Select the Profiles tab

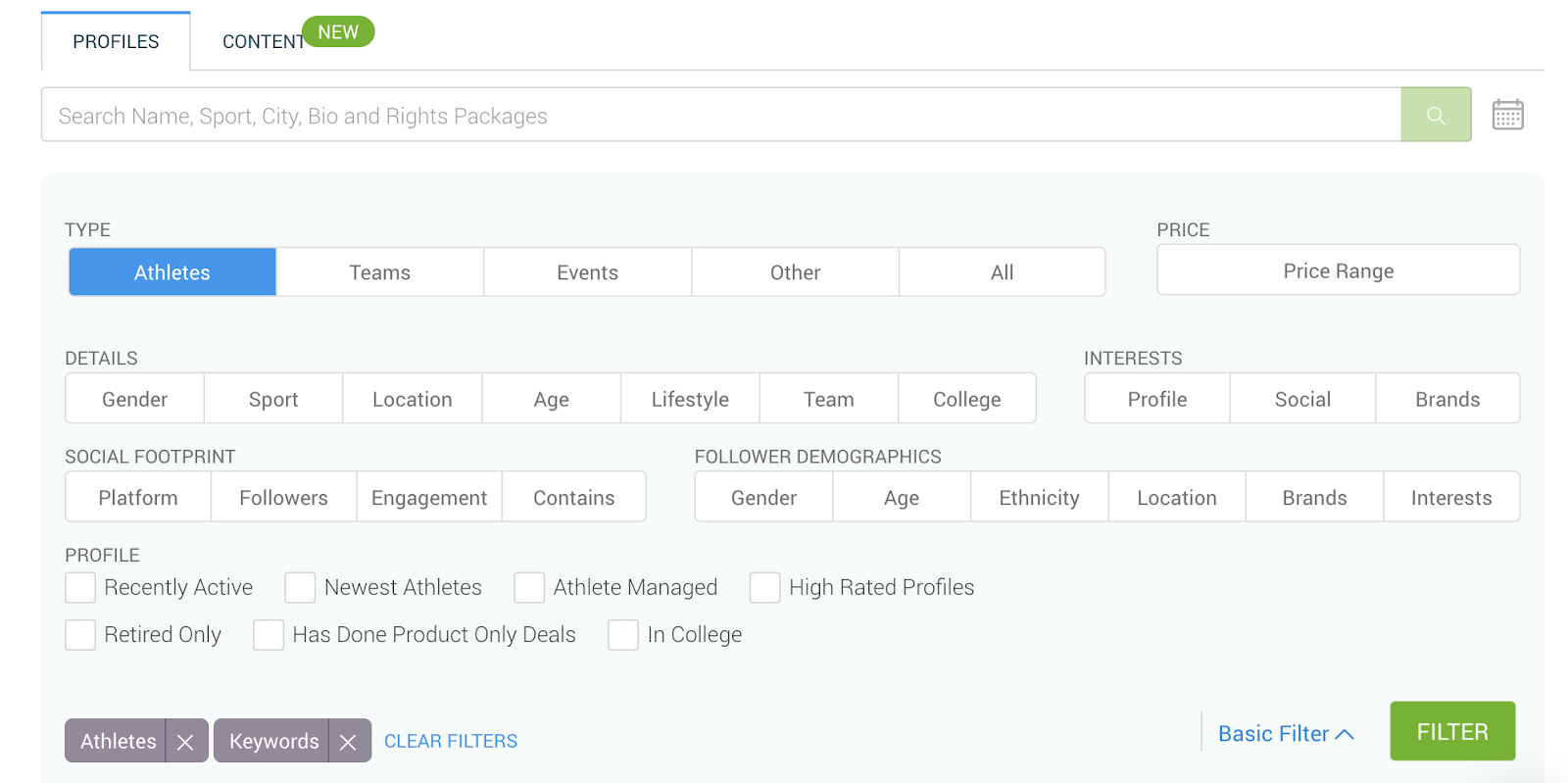(116, 41)
